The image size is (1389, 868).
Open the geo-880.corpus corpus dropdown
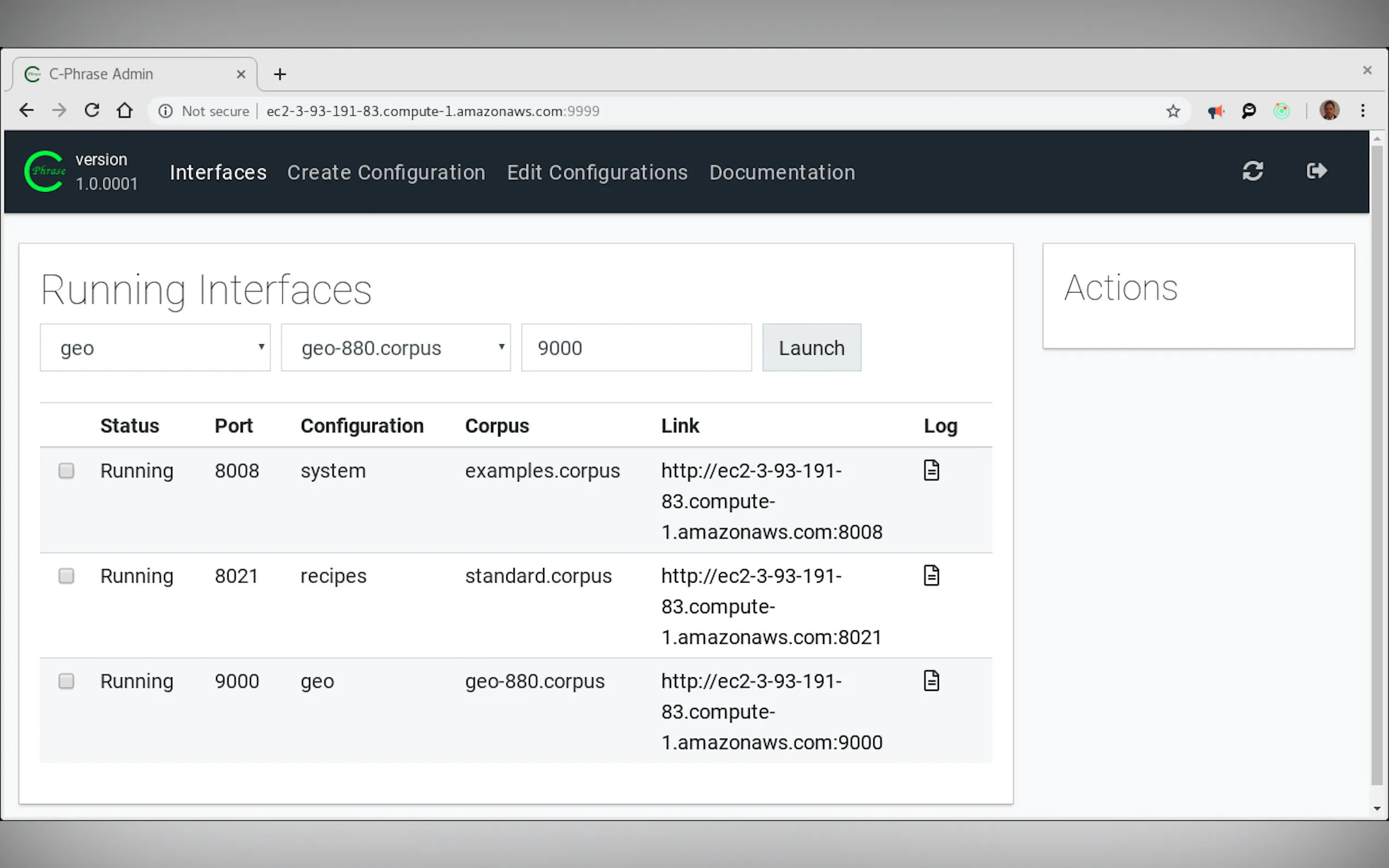pos(395,348)
